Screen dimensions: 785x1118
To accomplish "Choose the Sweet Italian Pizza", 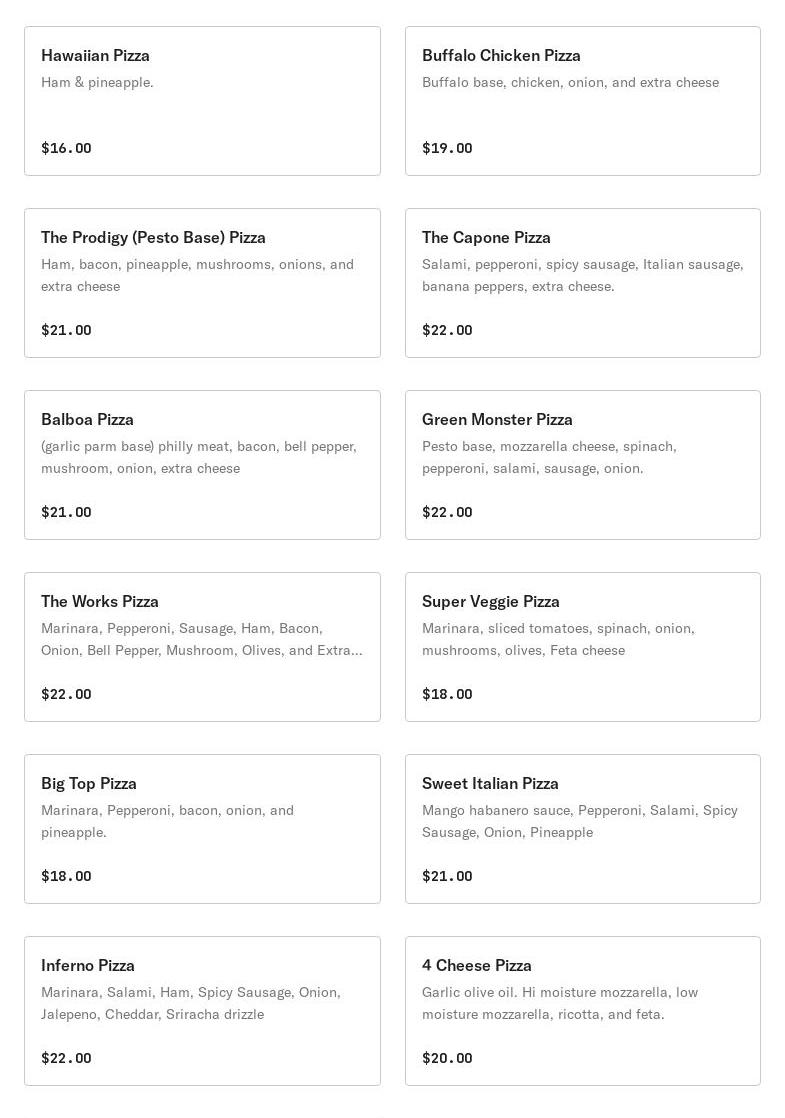I will pos(583,829).
